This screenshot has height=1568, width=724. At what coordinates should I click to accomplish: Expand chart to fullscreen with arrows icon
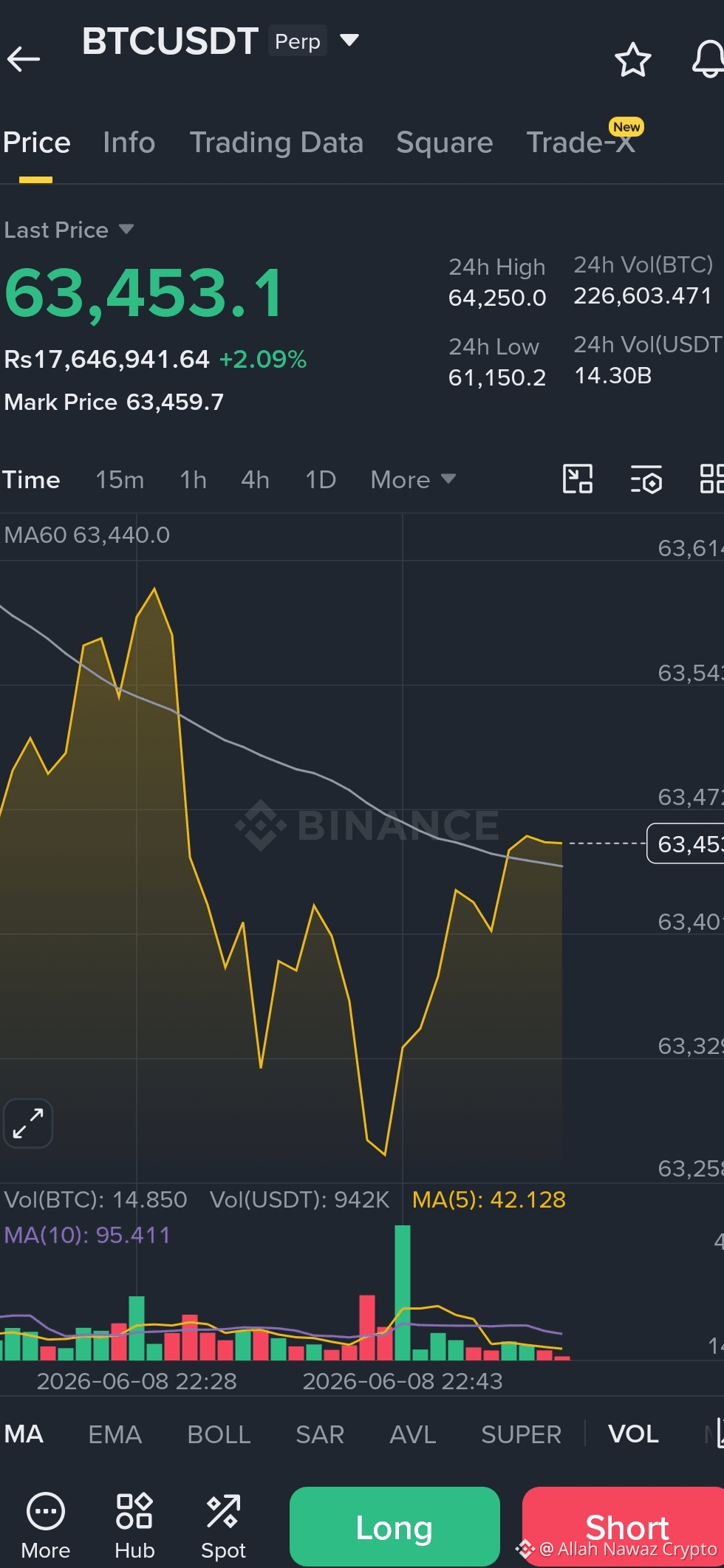[28, 1123]
